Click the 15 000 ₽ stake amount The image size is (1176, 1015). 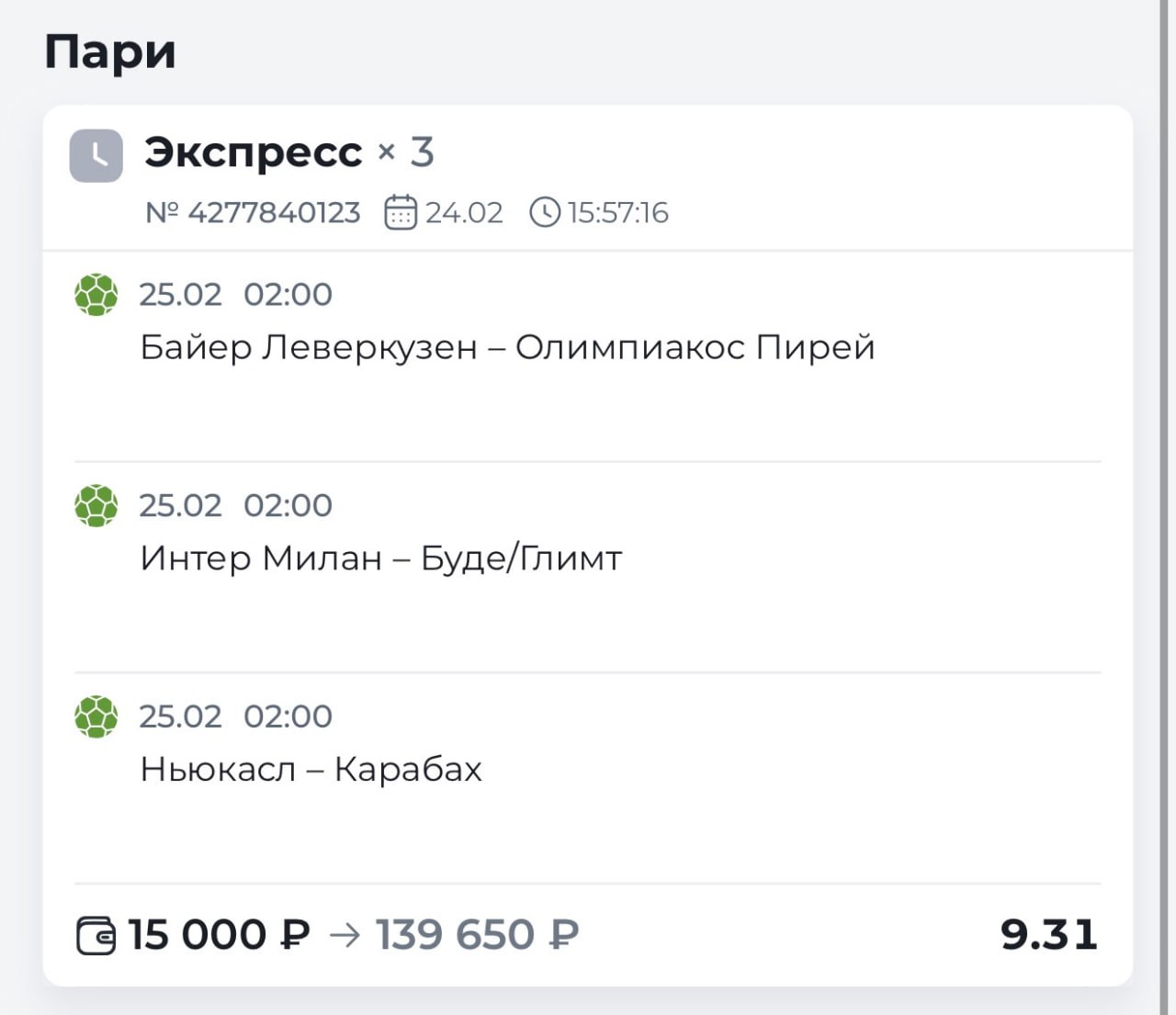point(219,935)
